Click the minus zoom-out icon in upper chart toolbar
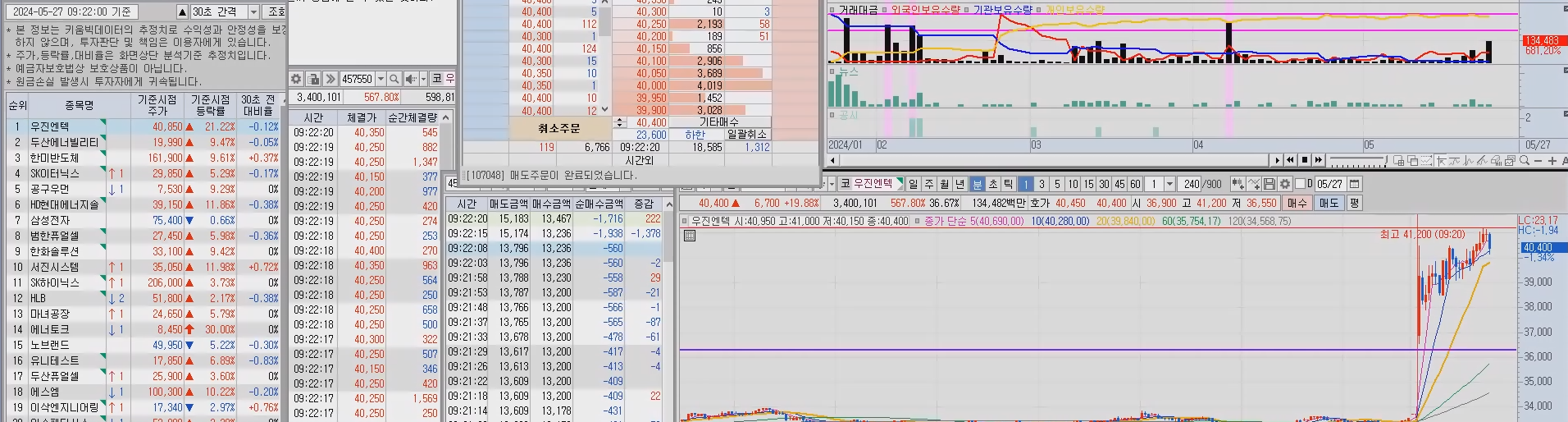1568x422 pixels. click(1538, 161)
